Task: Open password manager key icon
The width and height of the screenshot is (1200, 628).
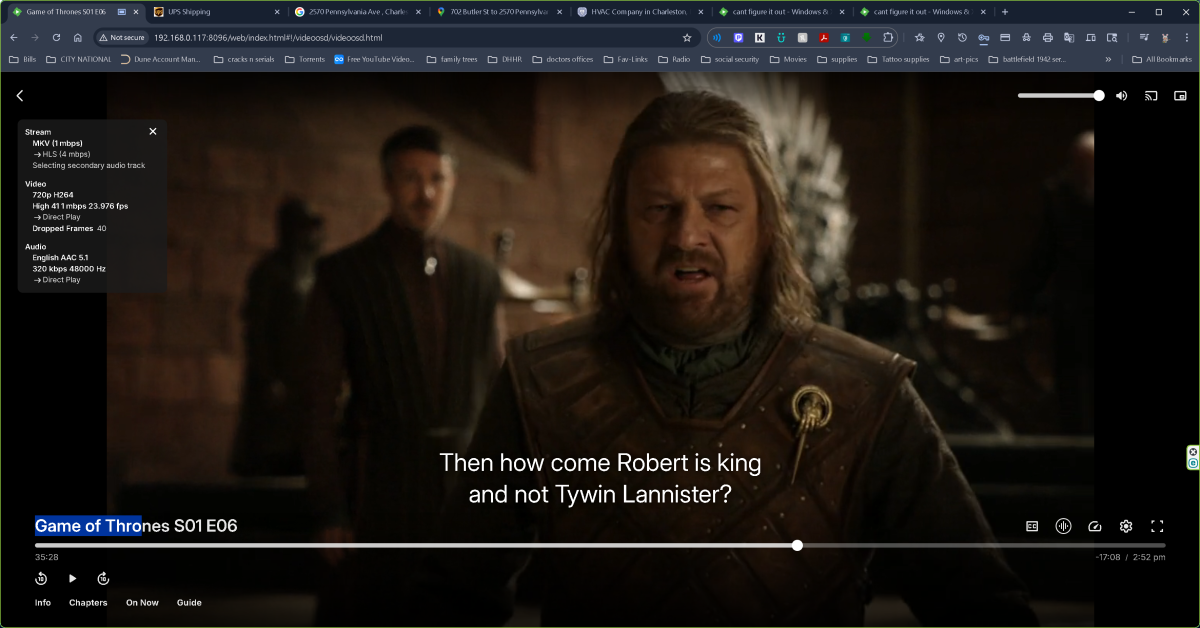Action: click(x=983, y=37)
